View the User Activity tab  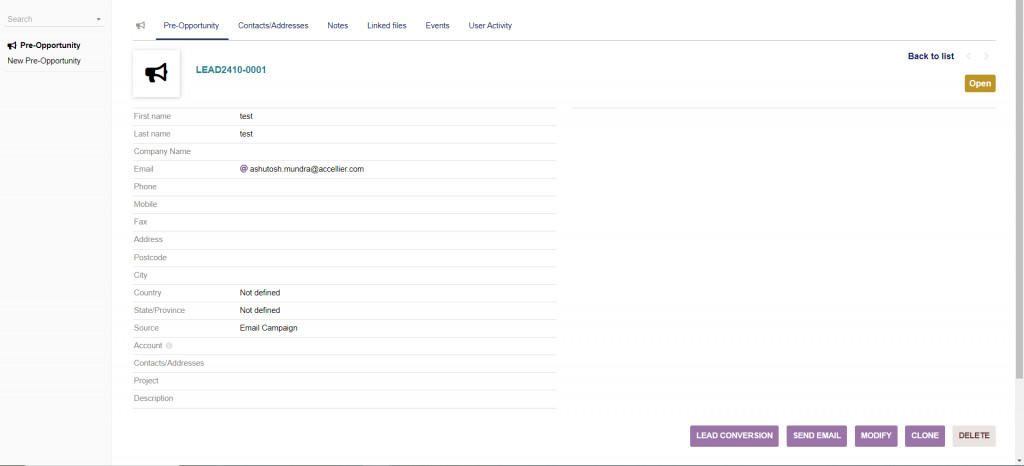click(x=490, y=25)
